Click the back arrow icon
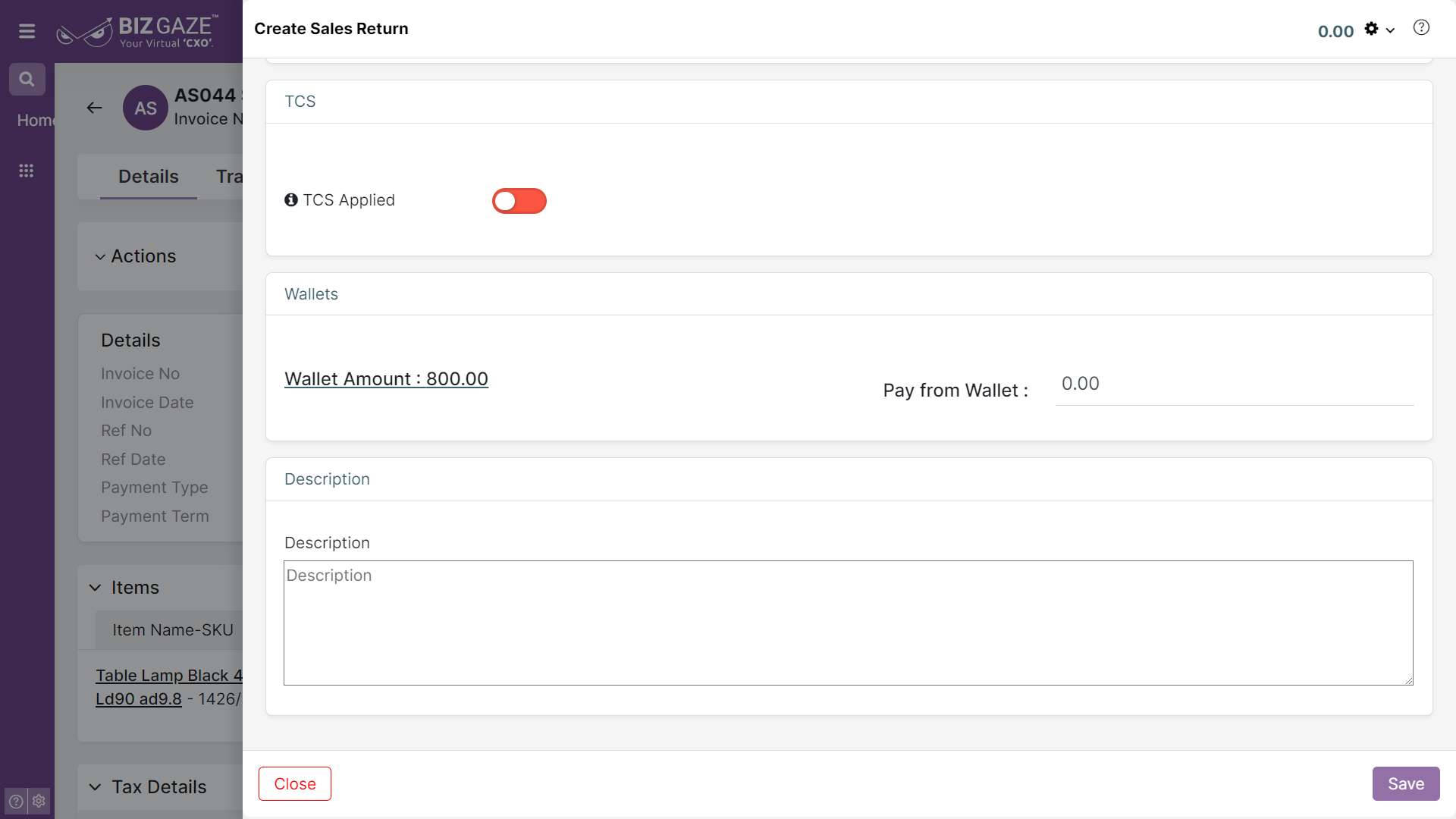Screen dimensions: 1456x819 94,108
